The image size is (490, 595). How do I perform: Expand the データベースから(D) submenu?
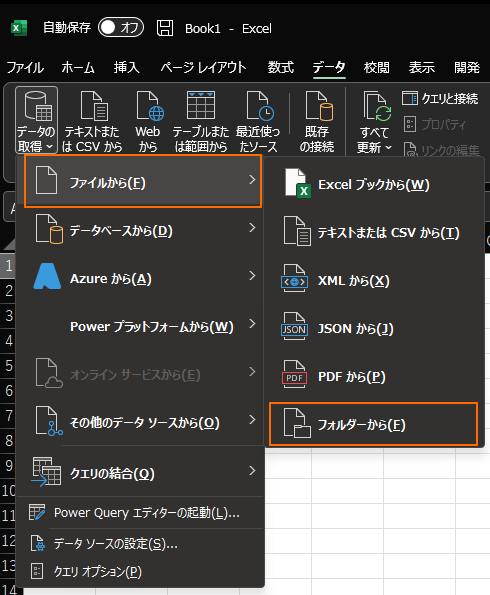click(x=143, y=230)
